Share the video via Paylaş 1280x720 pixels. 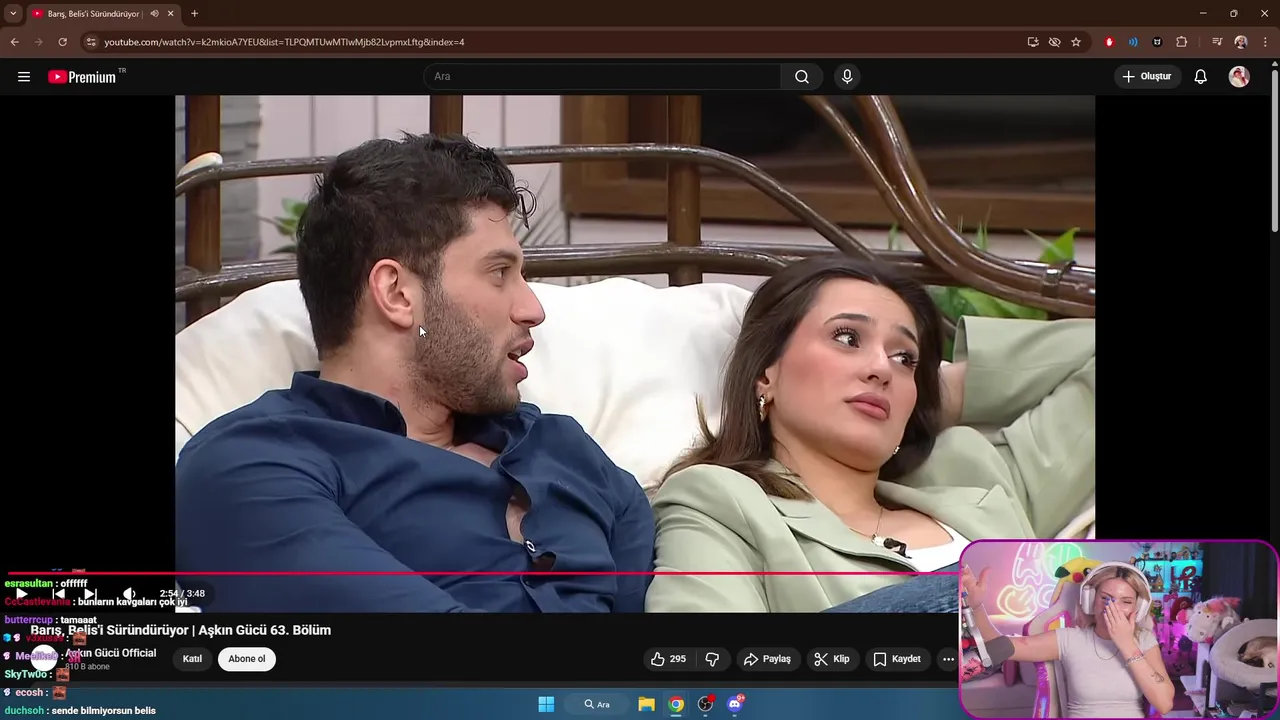pyautogui.click(x=767, y=659)
